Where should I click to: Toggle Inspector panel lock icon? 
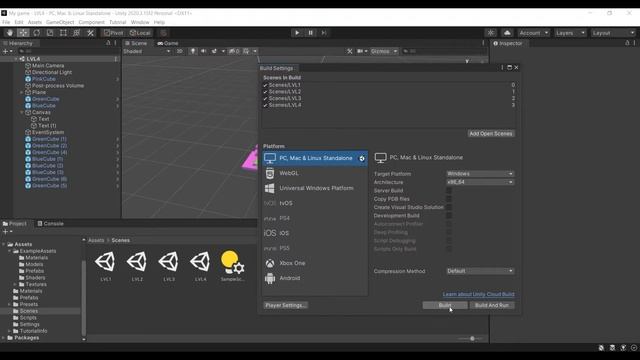[627, 43]
